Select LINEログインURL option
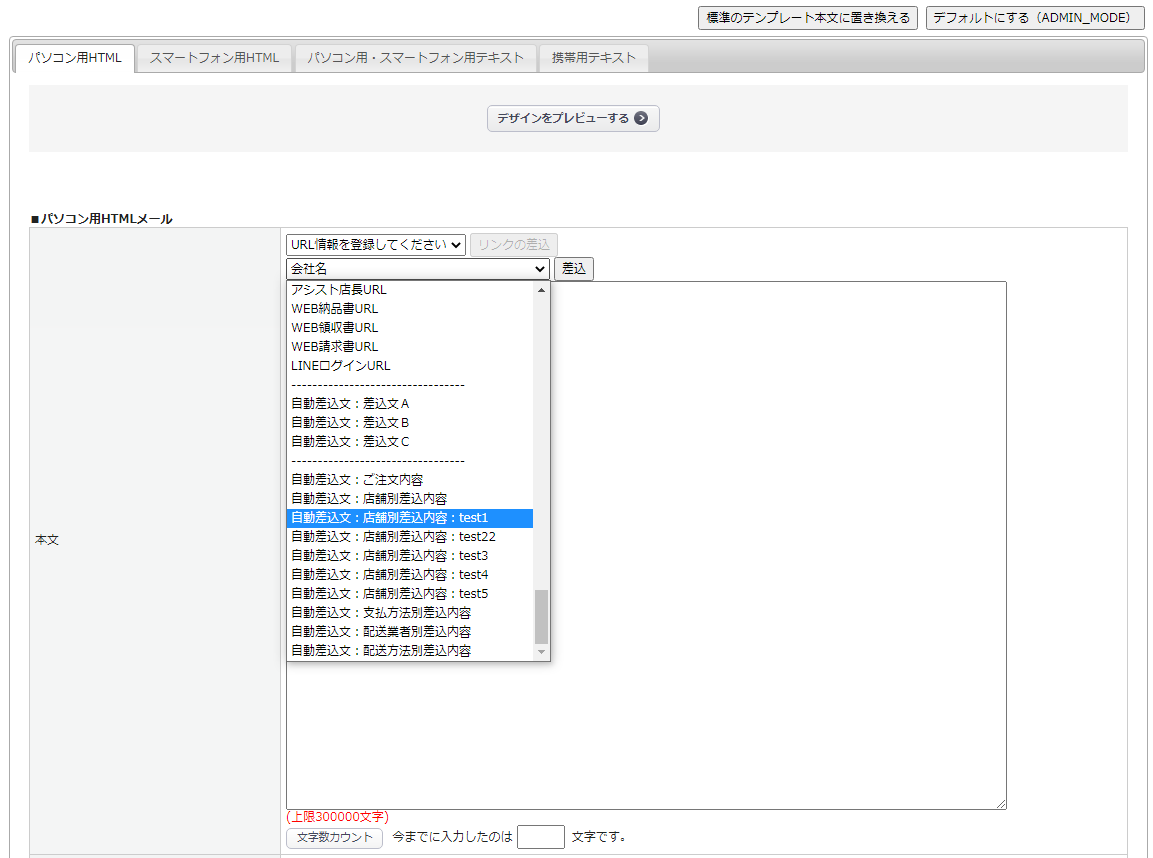 pyautogui.click(x=341, y=366)
